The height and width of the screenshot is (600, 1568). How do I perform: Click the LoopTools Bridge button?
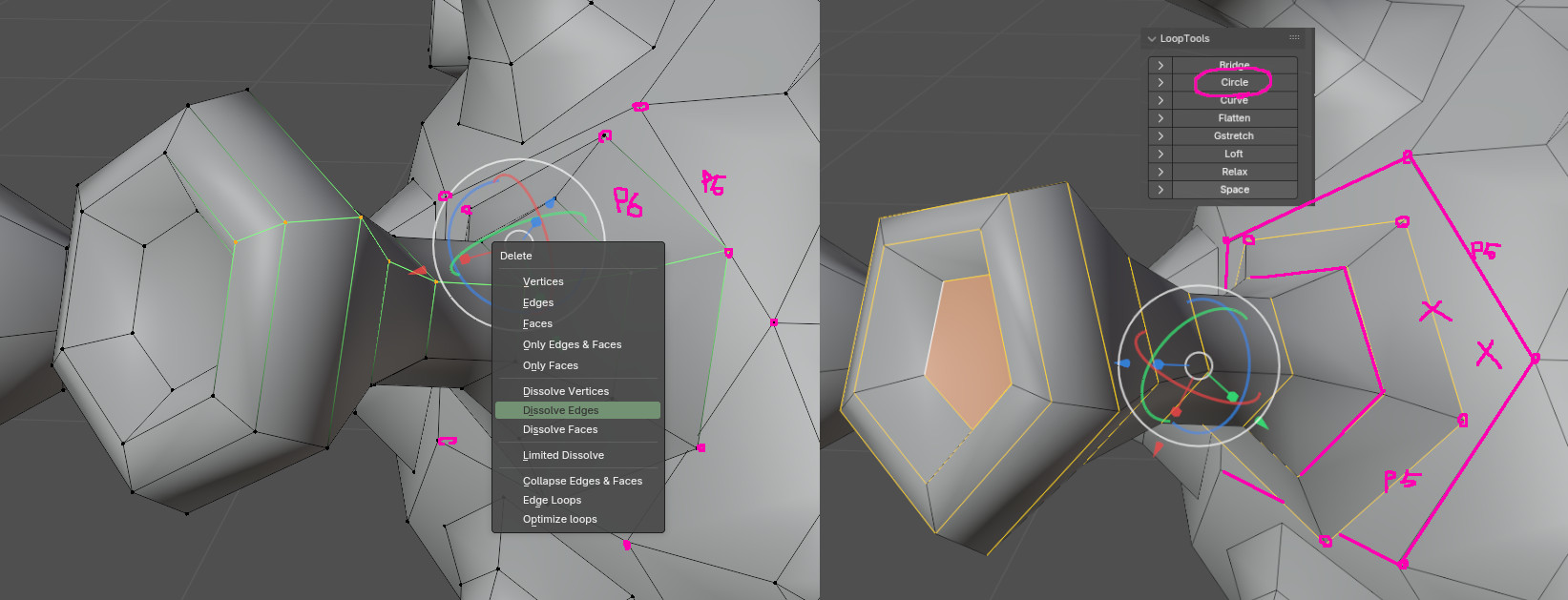point(1234,65)
